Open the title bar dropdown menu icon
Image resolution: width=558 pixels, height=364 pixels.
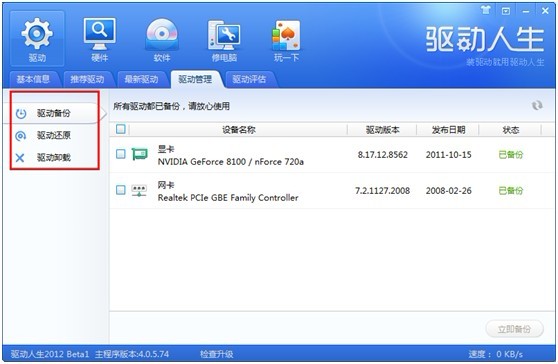[506, 11]
